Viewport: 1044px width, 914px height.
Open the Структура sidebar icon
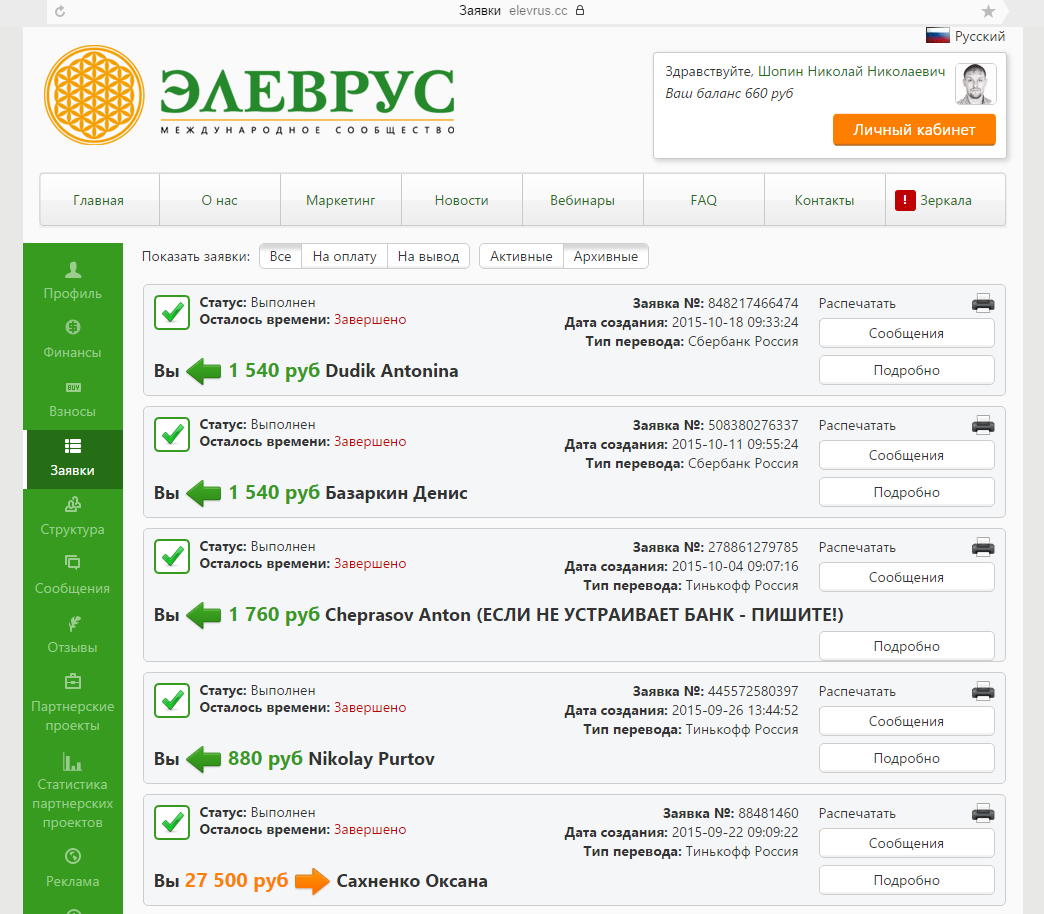point(73,505)
